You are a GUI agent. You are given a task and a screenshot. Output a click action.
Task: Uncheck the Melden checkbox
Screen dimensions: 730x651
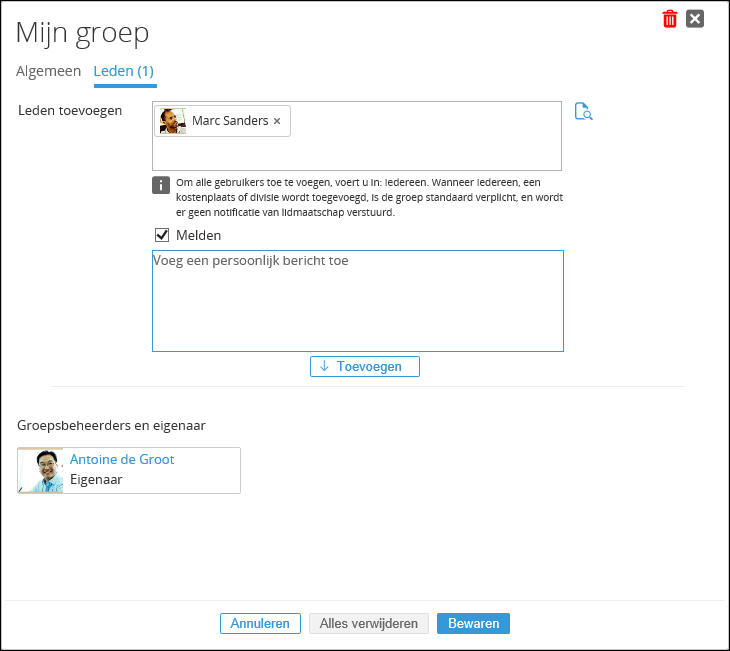pos(162,235)
